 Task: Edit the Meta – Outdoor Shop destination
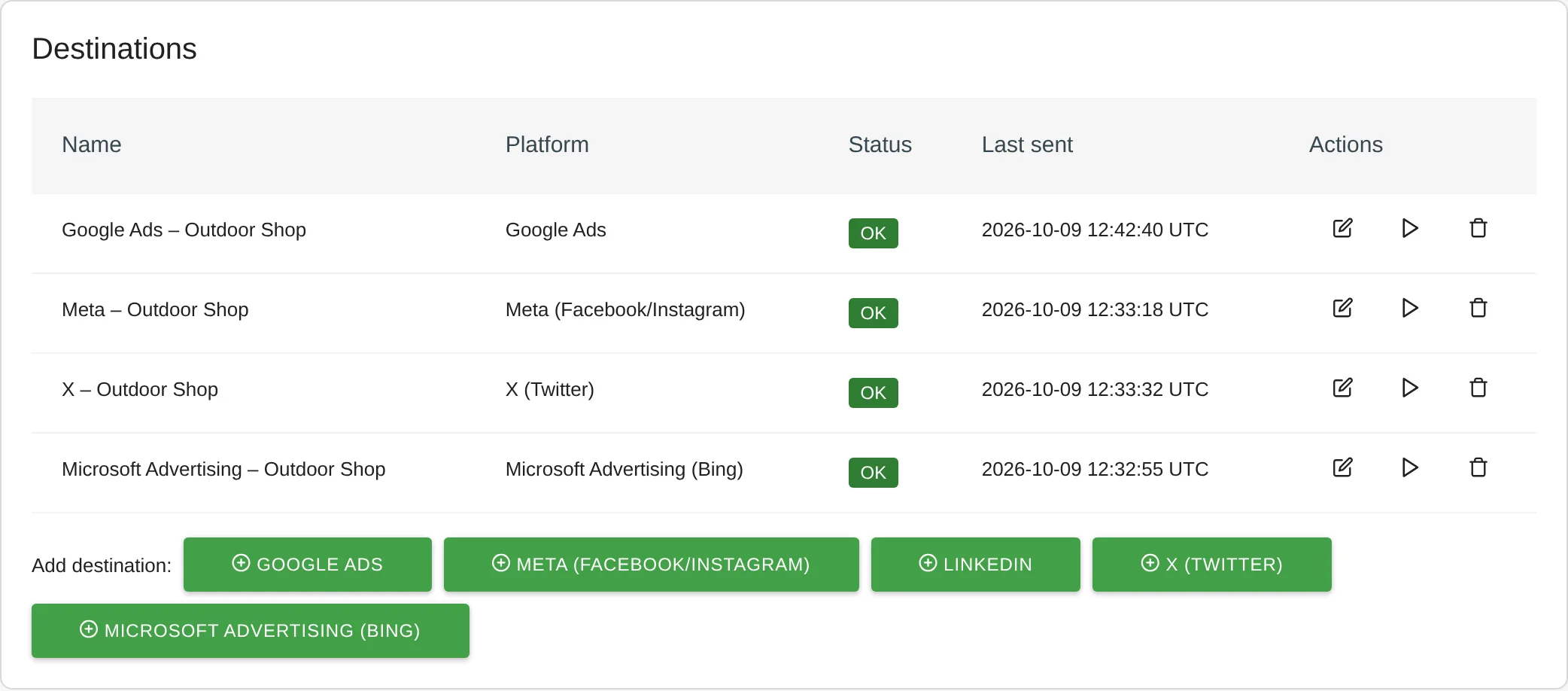point(1343,308)
